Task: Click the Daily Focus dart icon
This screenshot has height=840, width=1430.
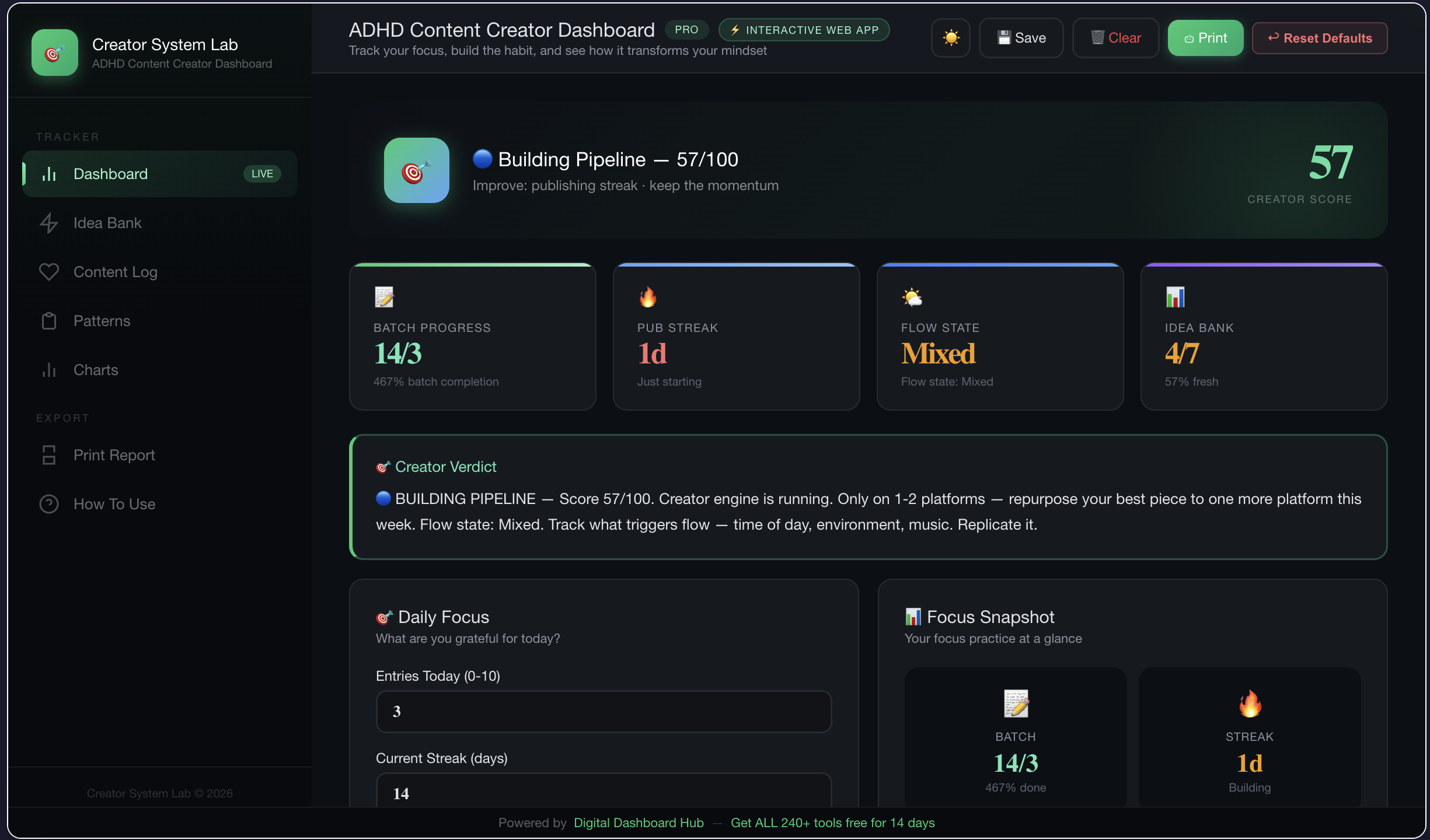Action: 384,617
